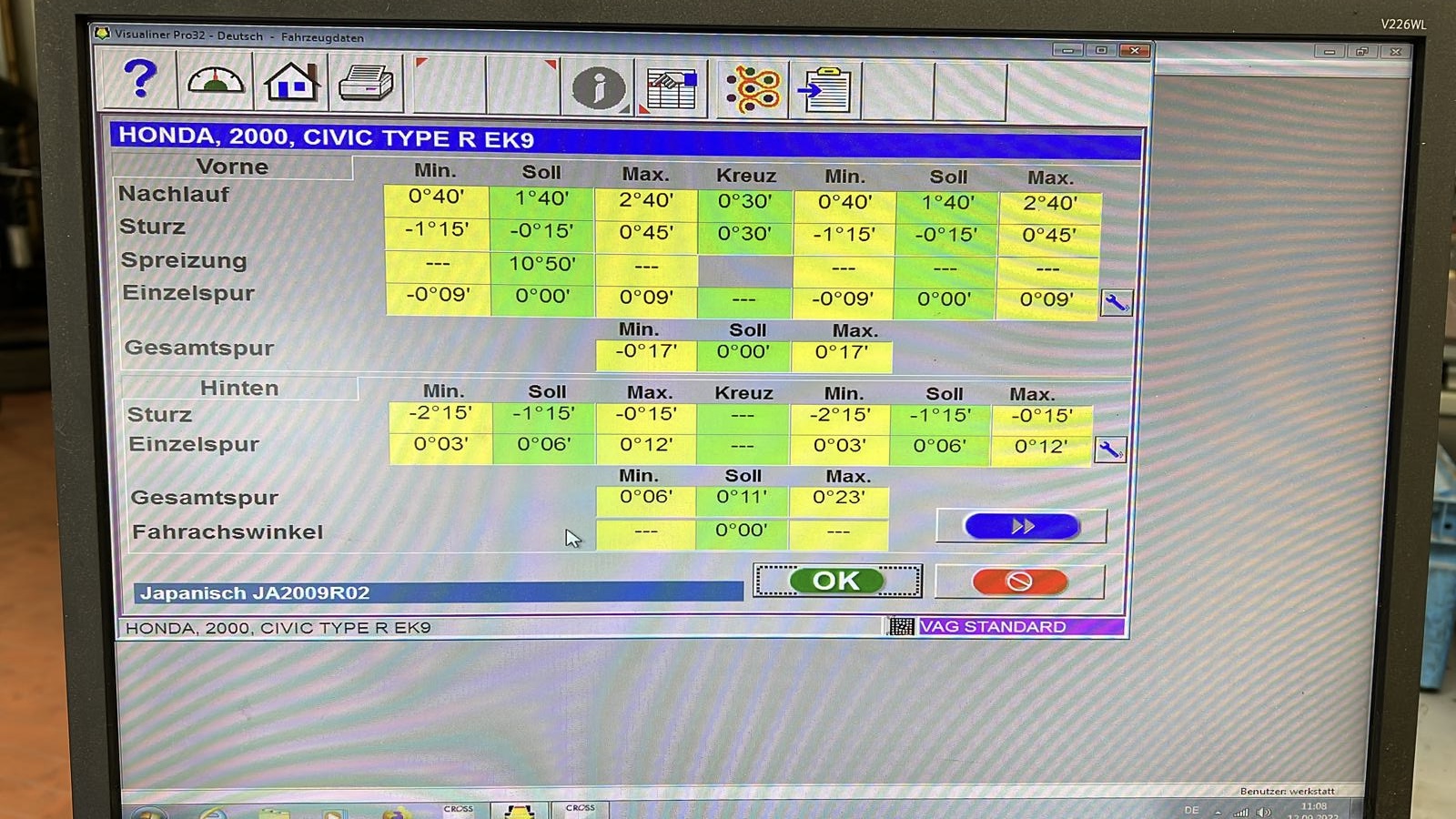Click the volume speaker icon in system tray

click(x=1263, y=812)
